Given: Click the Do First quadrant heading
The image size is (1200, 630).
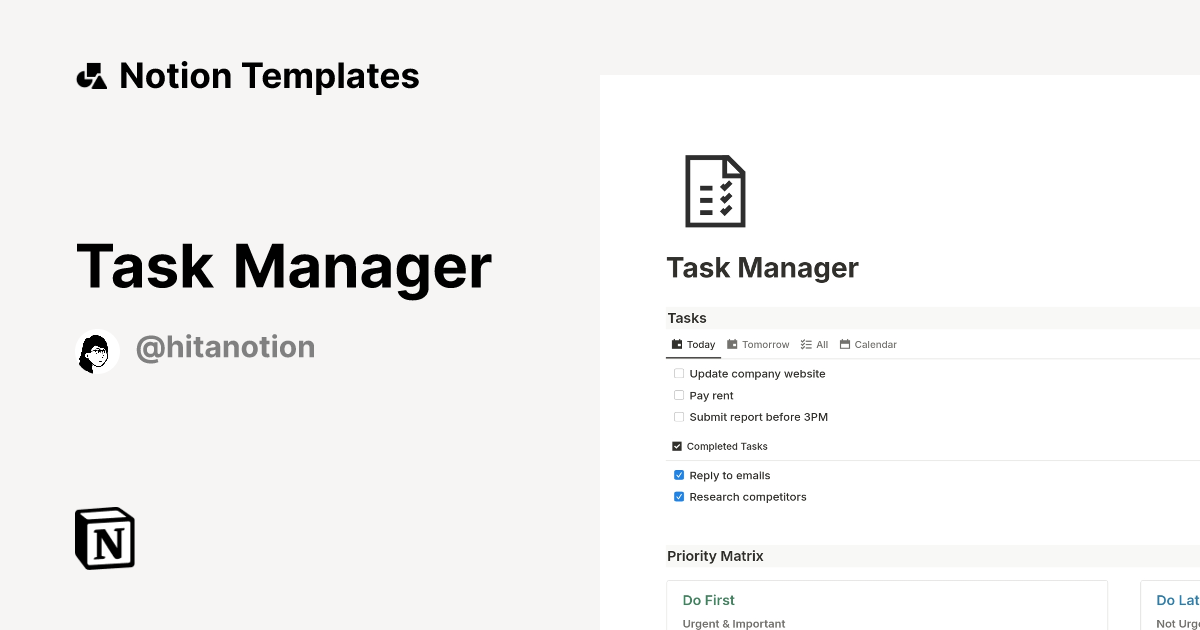Looking at the screenshot, I should (x=709, y=600).
